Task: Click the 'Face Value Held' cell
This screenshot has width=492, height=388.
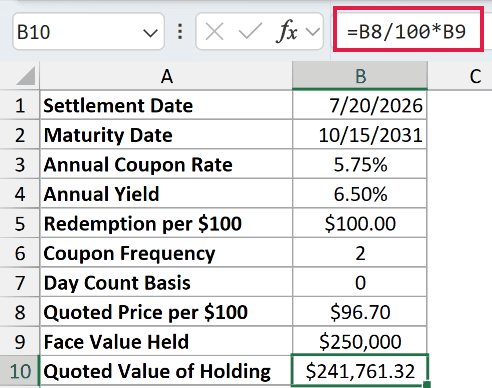Action: (x=166, y=342)
